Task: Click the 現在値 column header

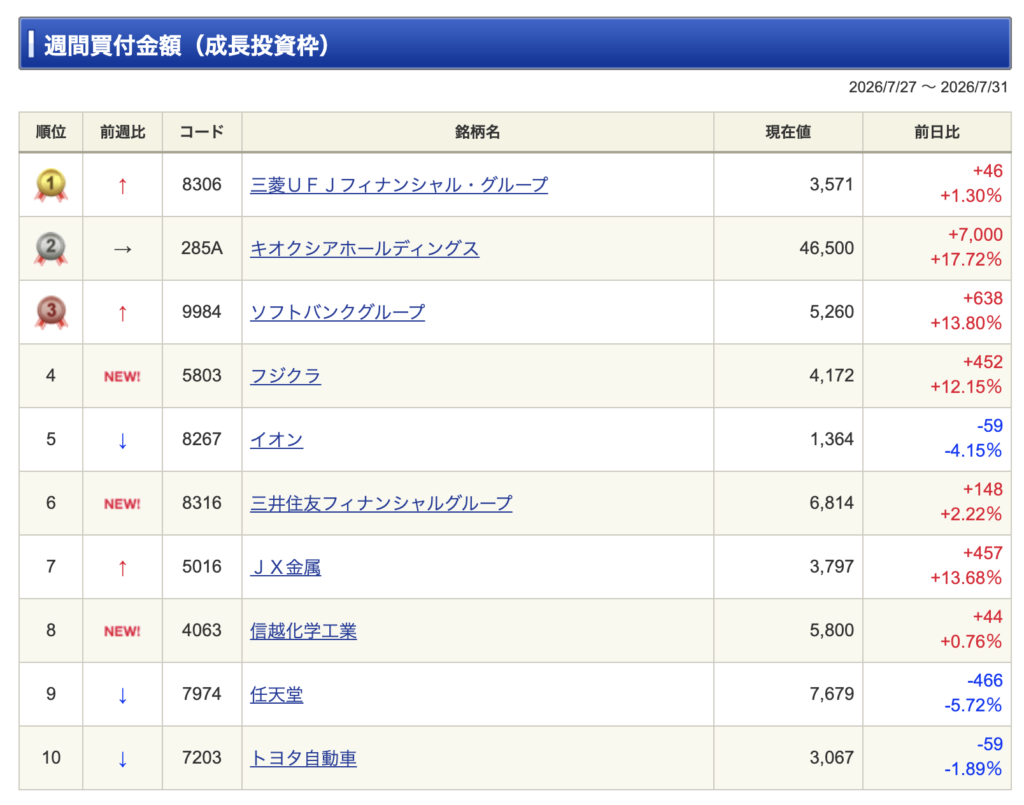Action: [x=788, y=132]
